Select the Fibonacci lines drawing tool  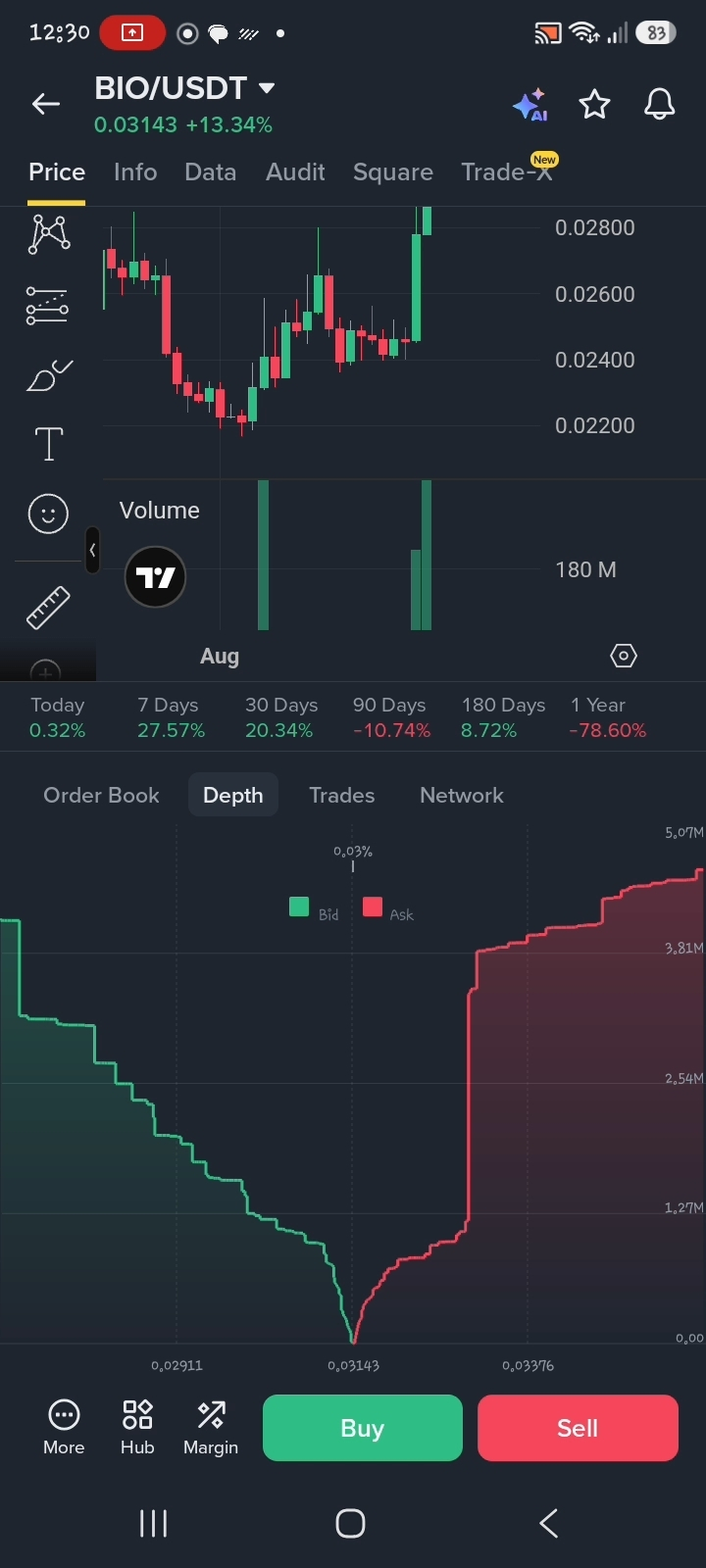[48, 306]
